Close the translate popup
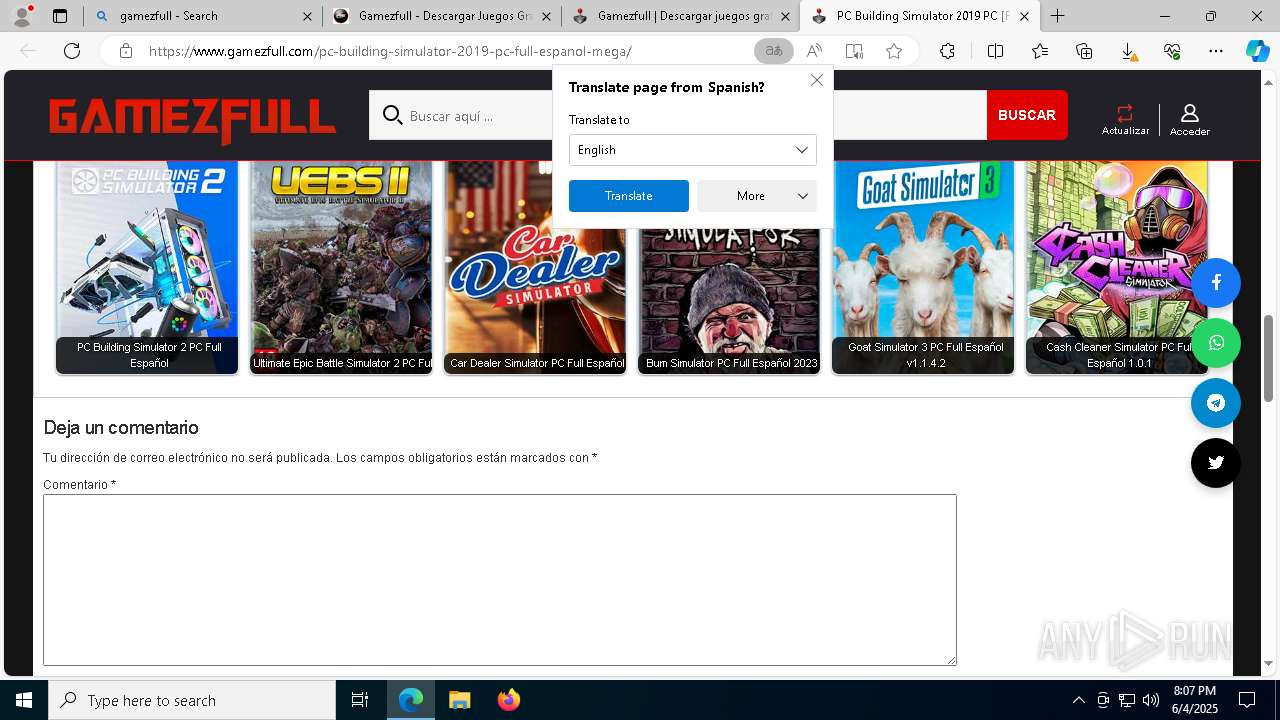Image resolution: width=1280 pixels, height=720 pixels. coord(817,80)
